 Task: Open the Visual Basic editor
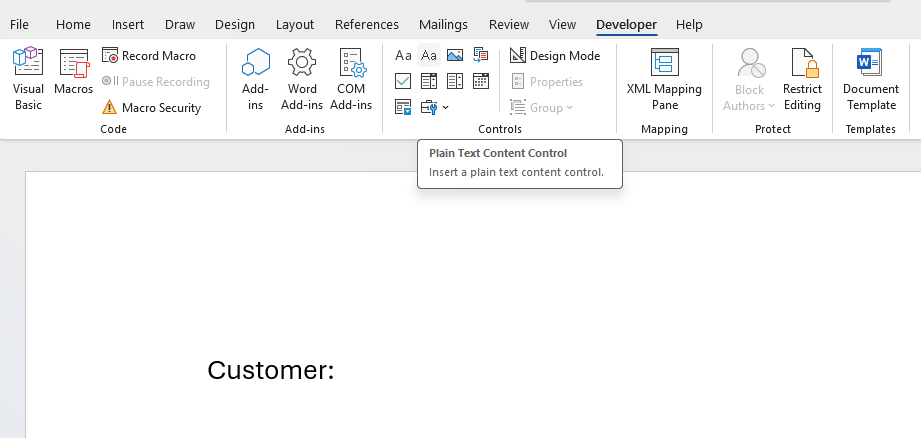point(28,78)
